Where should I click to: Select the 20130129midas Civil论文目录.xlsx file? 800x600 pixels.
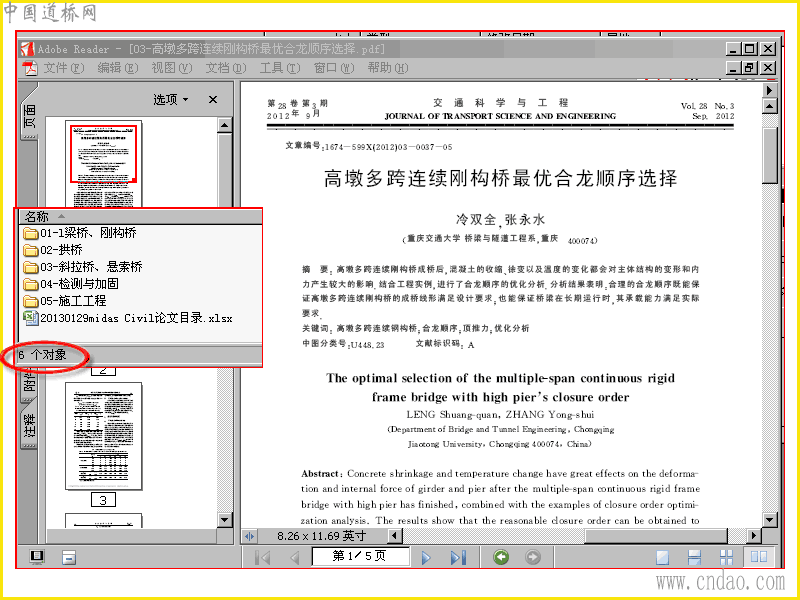(128, 318)
